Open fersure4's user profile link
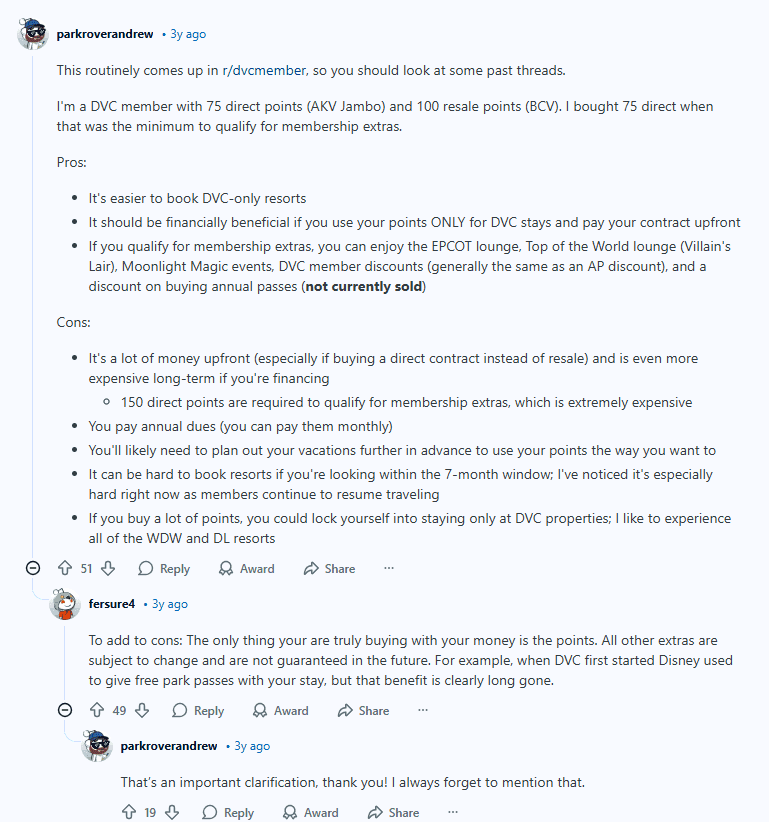The width and height of the screenshot is (769, 822). pos(112,604)
